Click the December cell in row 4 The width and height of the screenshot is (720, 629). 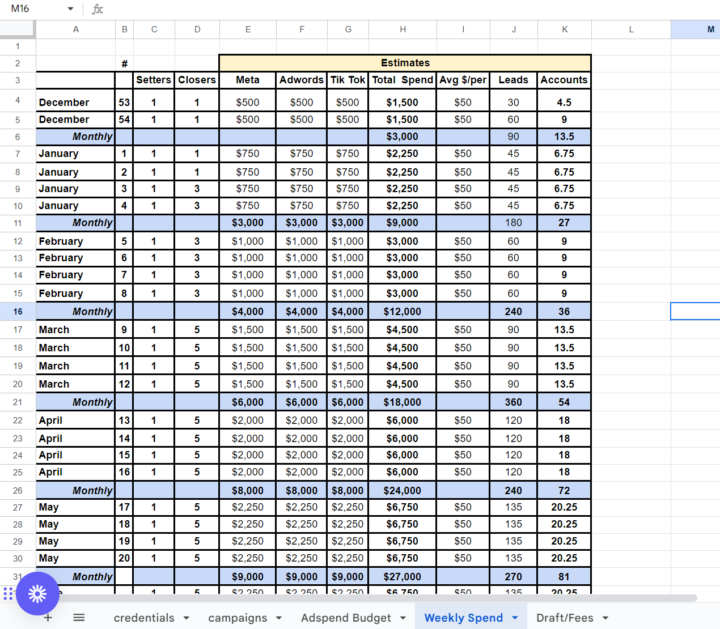pos(76,102)
